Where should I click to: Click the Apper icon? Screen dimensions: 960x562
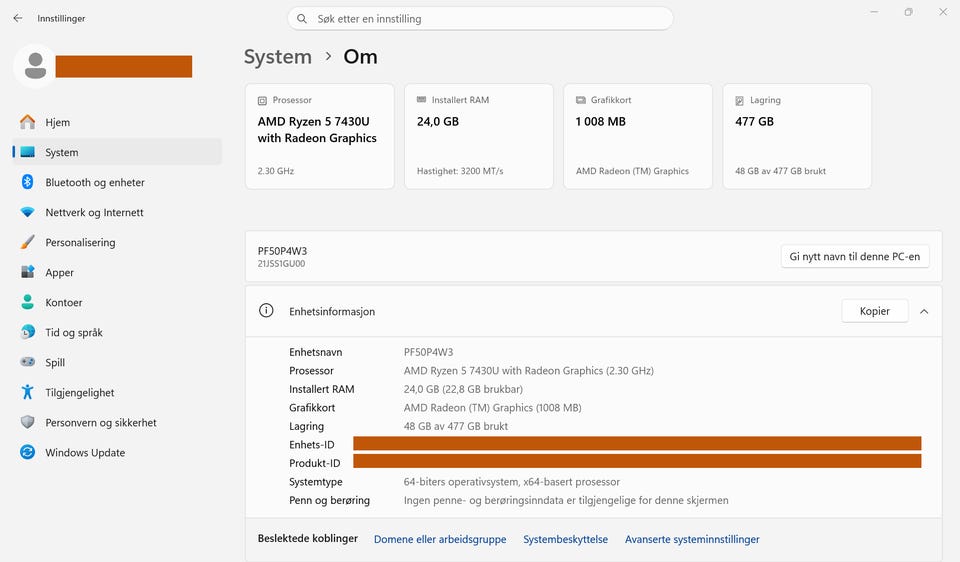click(28, 272)
